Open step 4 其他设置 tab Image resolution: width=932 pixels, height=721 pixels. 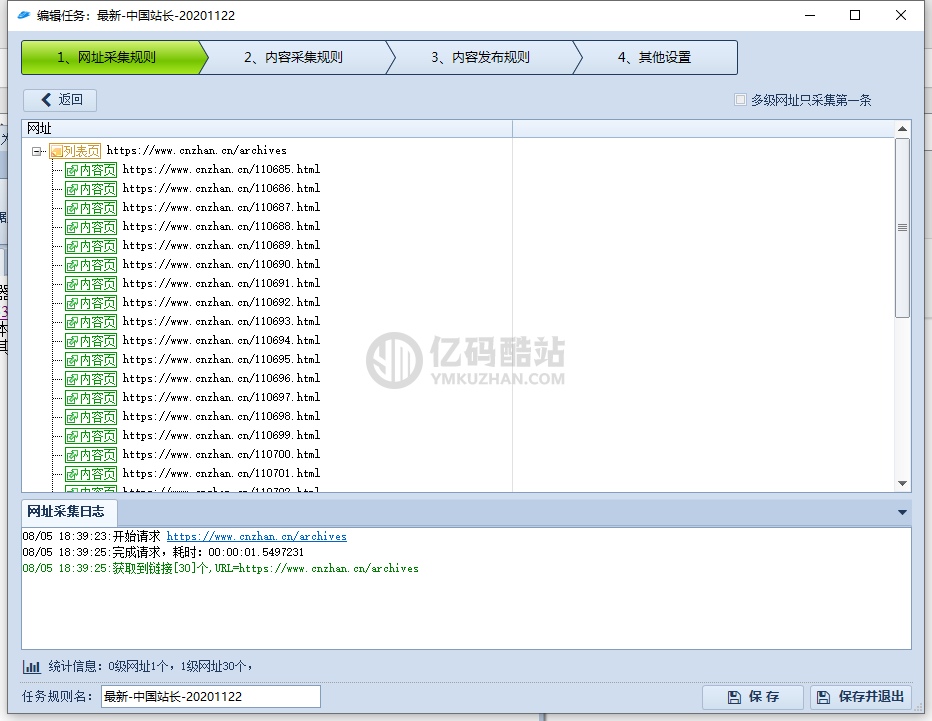tap(655, 58)
